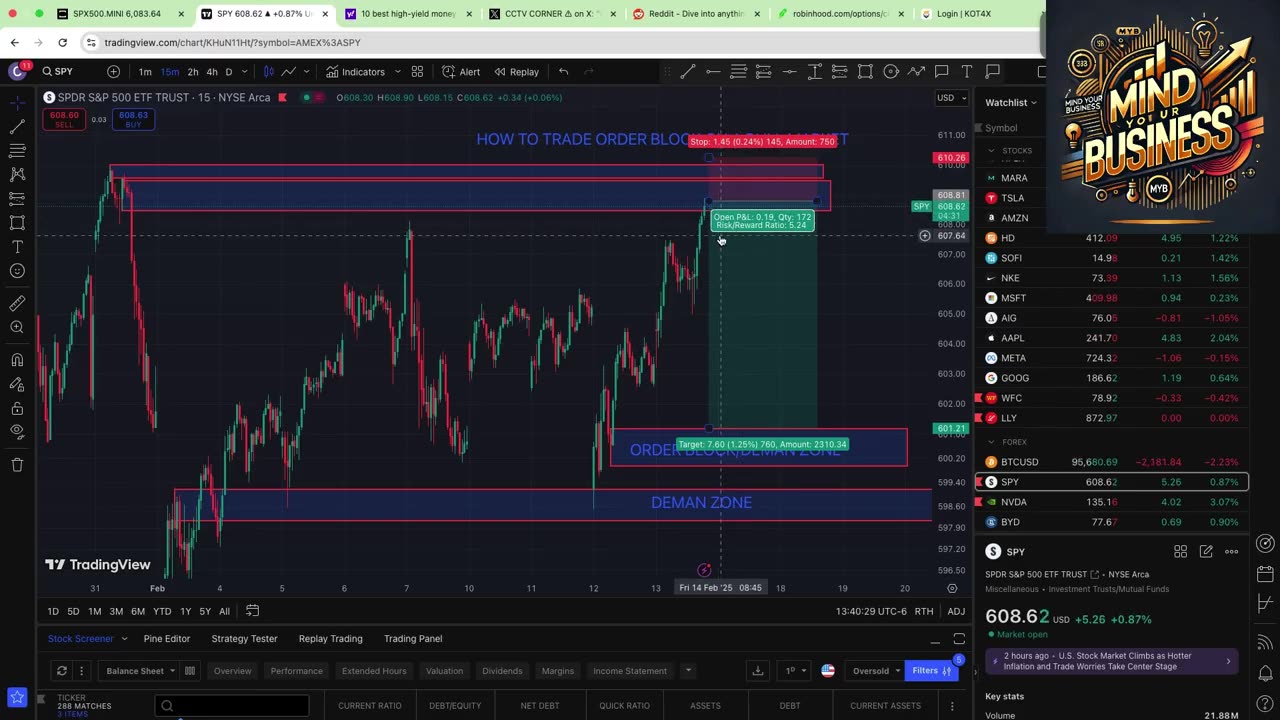The width and height of the screenshot is (1280, 720).
Task: Select the Overview screener column tab
Action: tap(232, 671)
